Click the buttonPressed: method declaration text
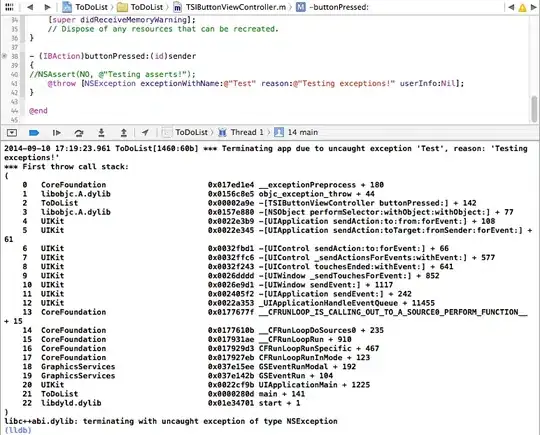Screen dimensions: 540x435 [113, 56]
